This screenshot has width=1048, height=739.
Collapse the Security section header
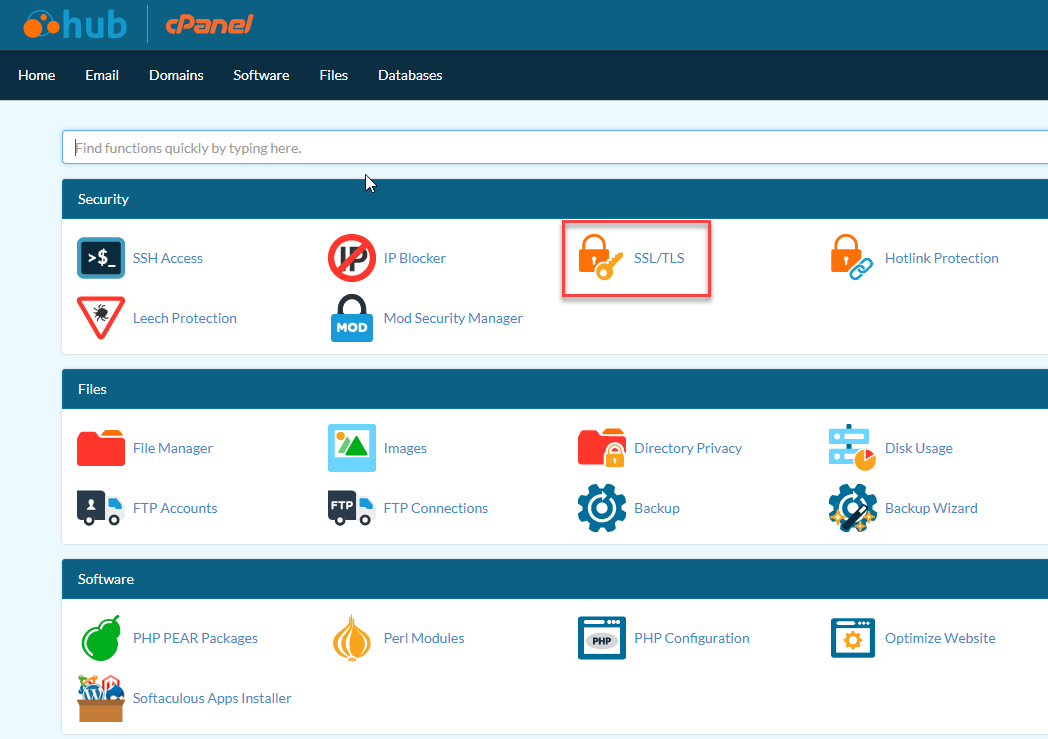coord(104,199)
